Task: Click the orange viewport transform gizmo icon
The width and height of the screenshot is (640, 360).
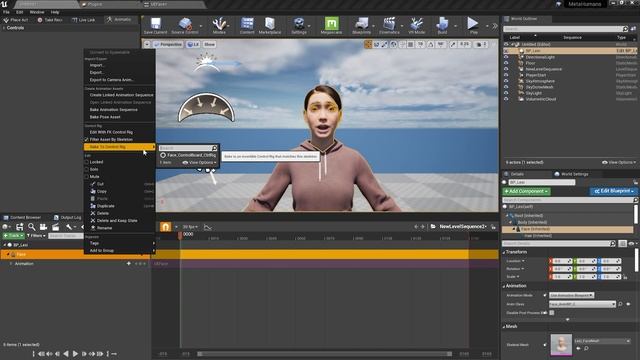Action: click(x=368, y=44)
